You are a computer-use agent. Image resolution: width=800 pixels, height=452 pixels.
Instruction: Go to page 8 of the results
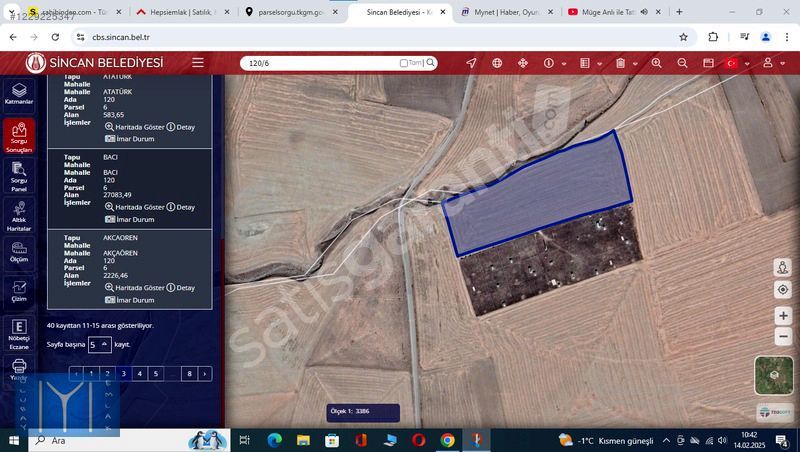pyautogui.click(x=189, y=373)
